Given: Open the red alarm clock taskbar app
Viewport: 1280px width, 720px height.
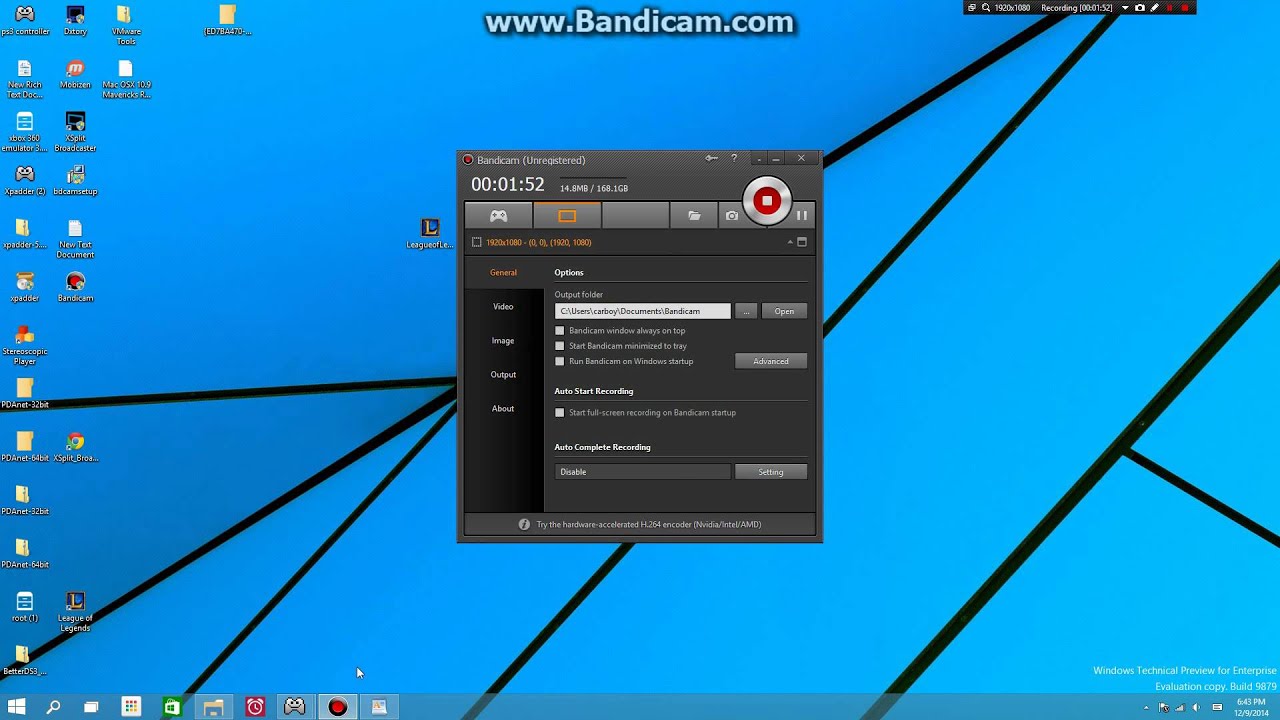Looking at the screenshot, I should point(255,707).
